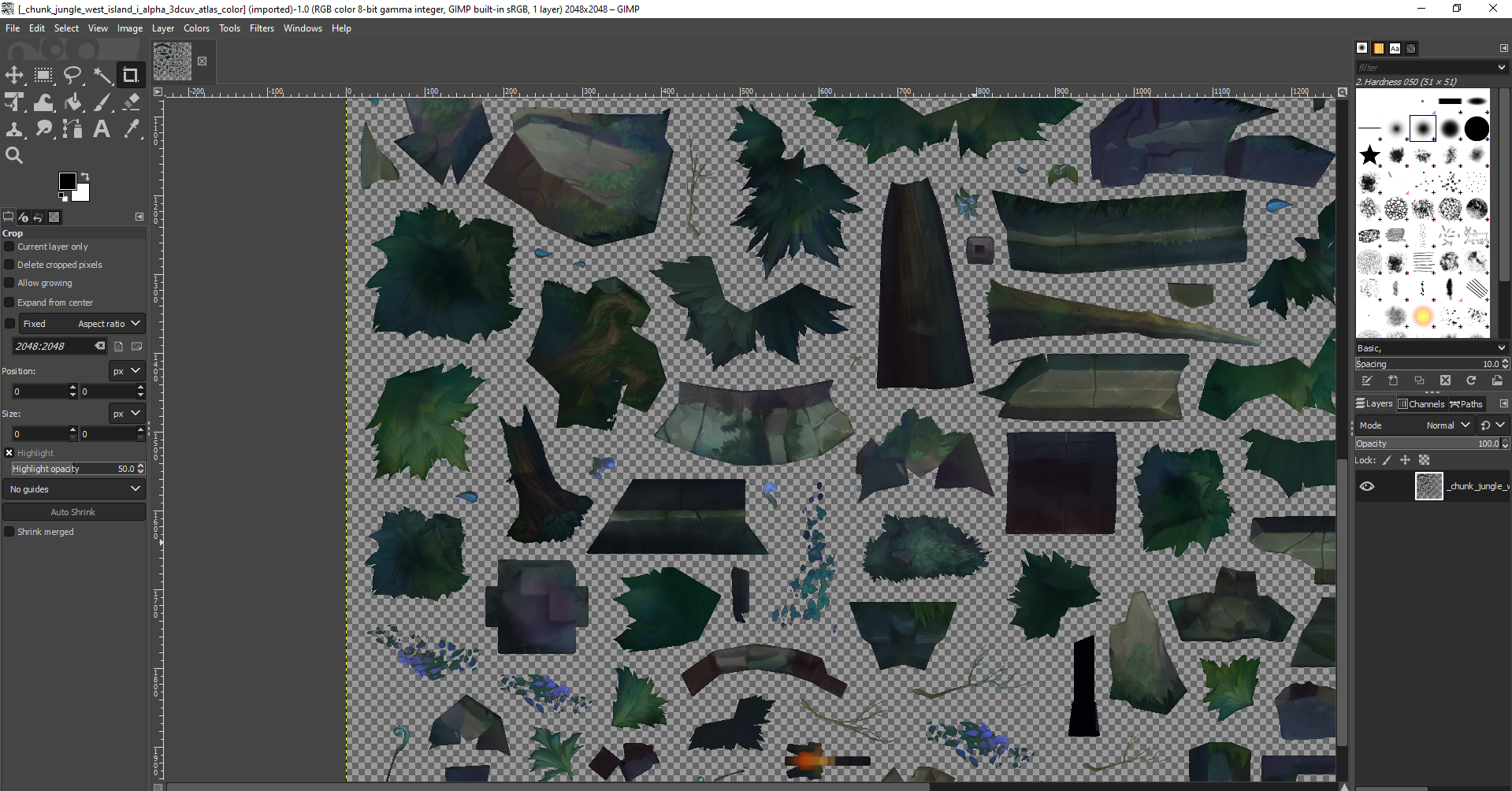Open the Size unit px dropdown
The image size is (1512, 791).
(126, 414)
